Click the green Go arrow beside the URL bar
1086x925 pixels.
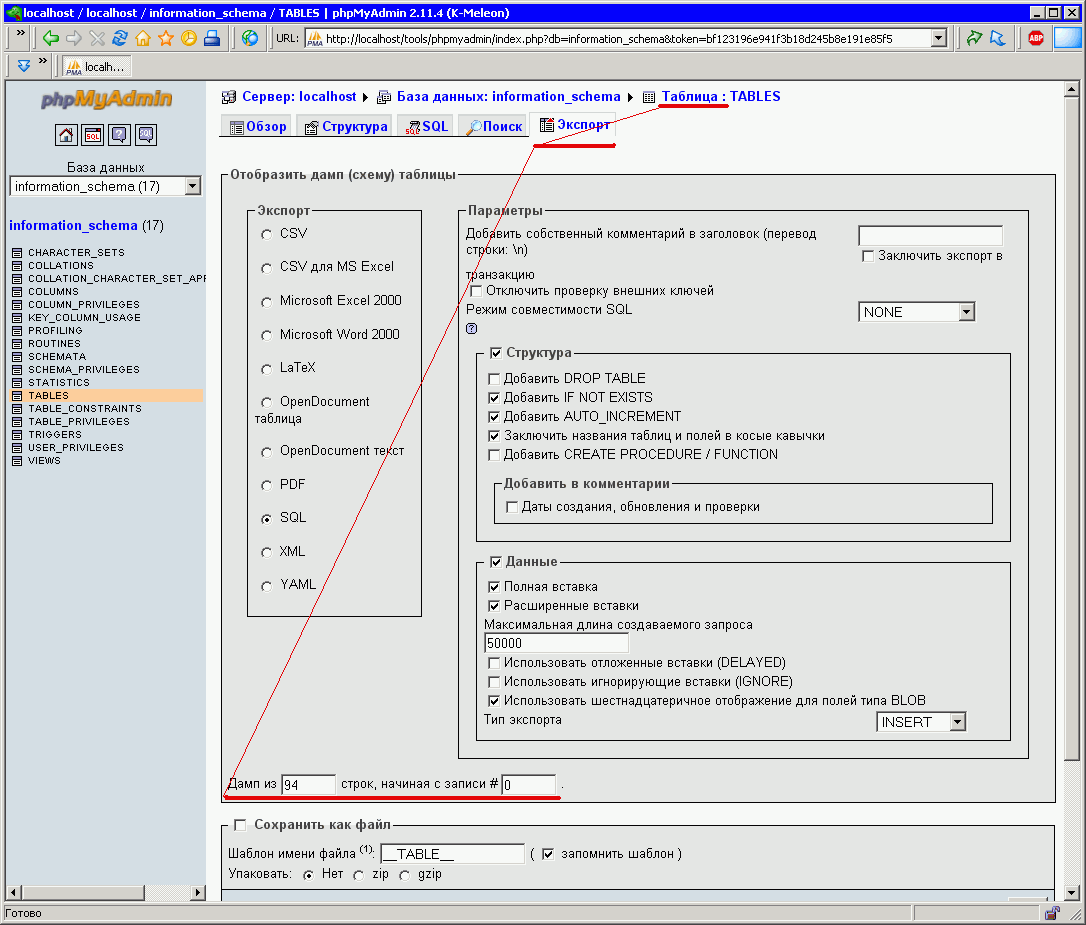[974, 38]
